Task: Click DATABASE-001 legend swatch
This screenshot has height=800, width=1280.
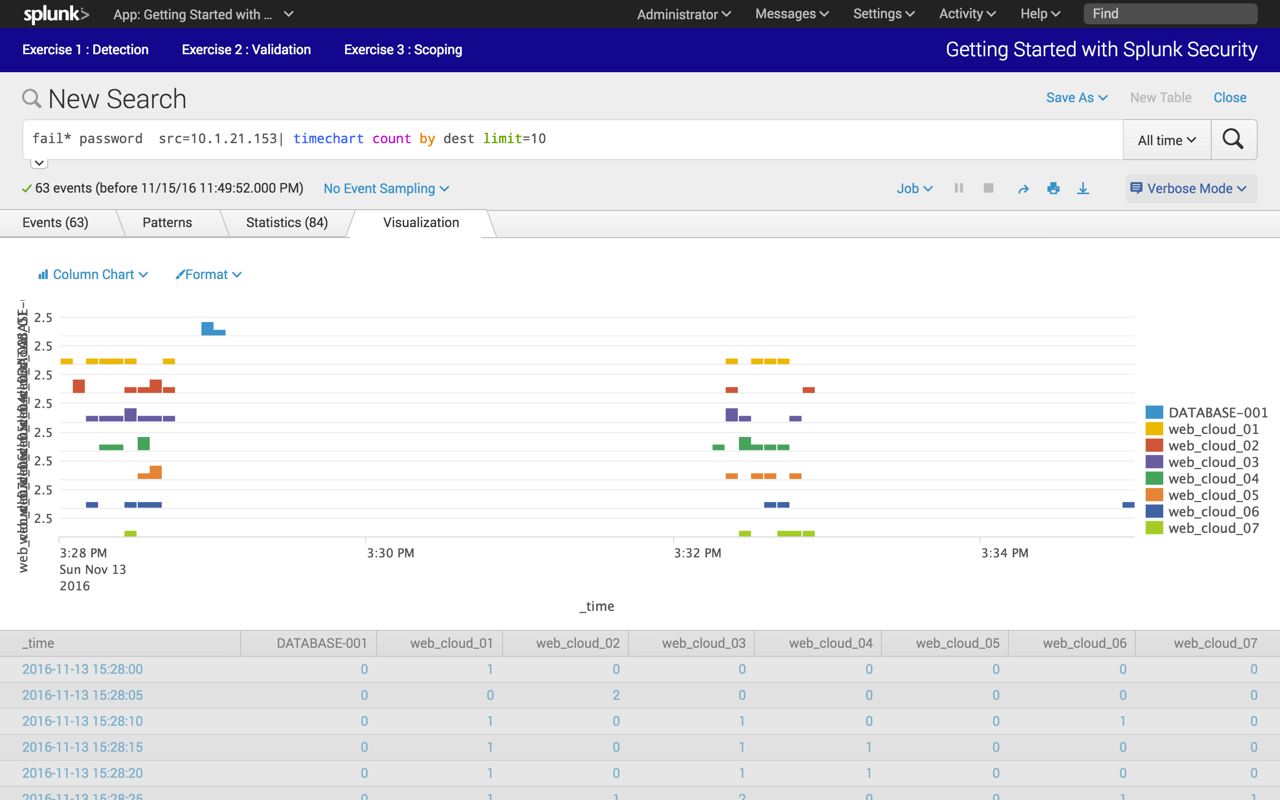Action: (1154, 412)
